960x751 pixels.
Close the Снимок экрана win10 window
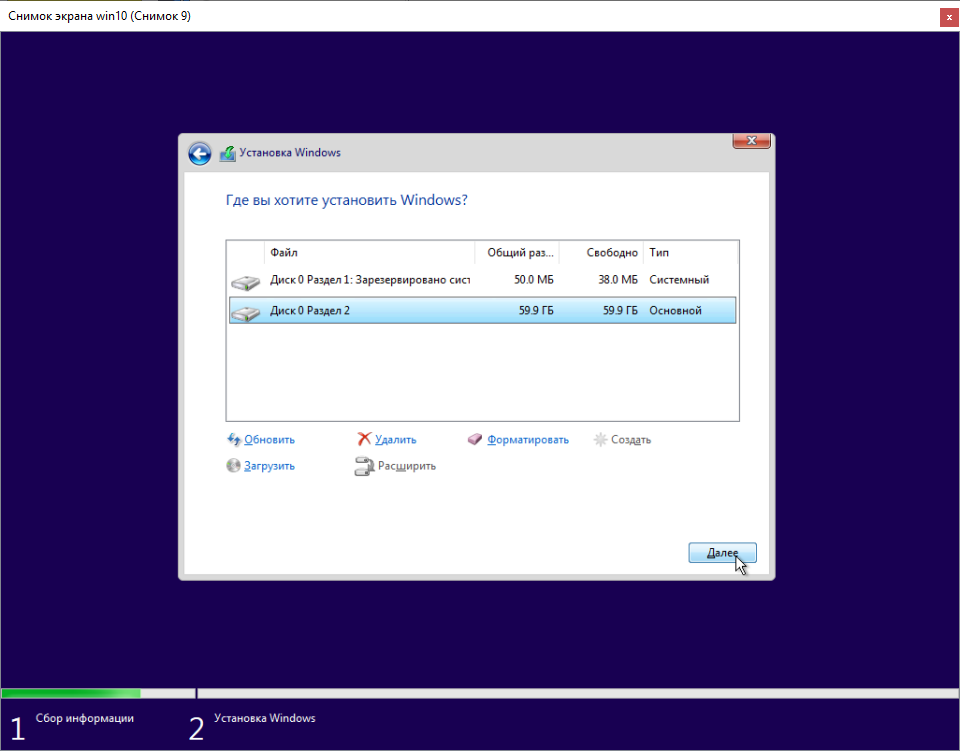(950, 18)
